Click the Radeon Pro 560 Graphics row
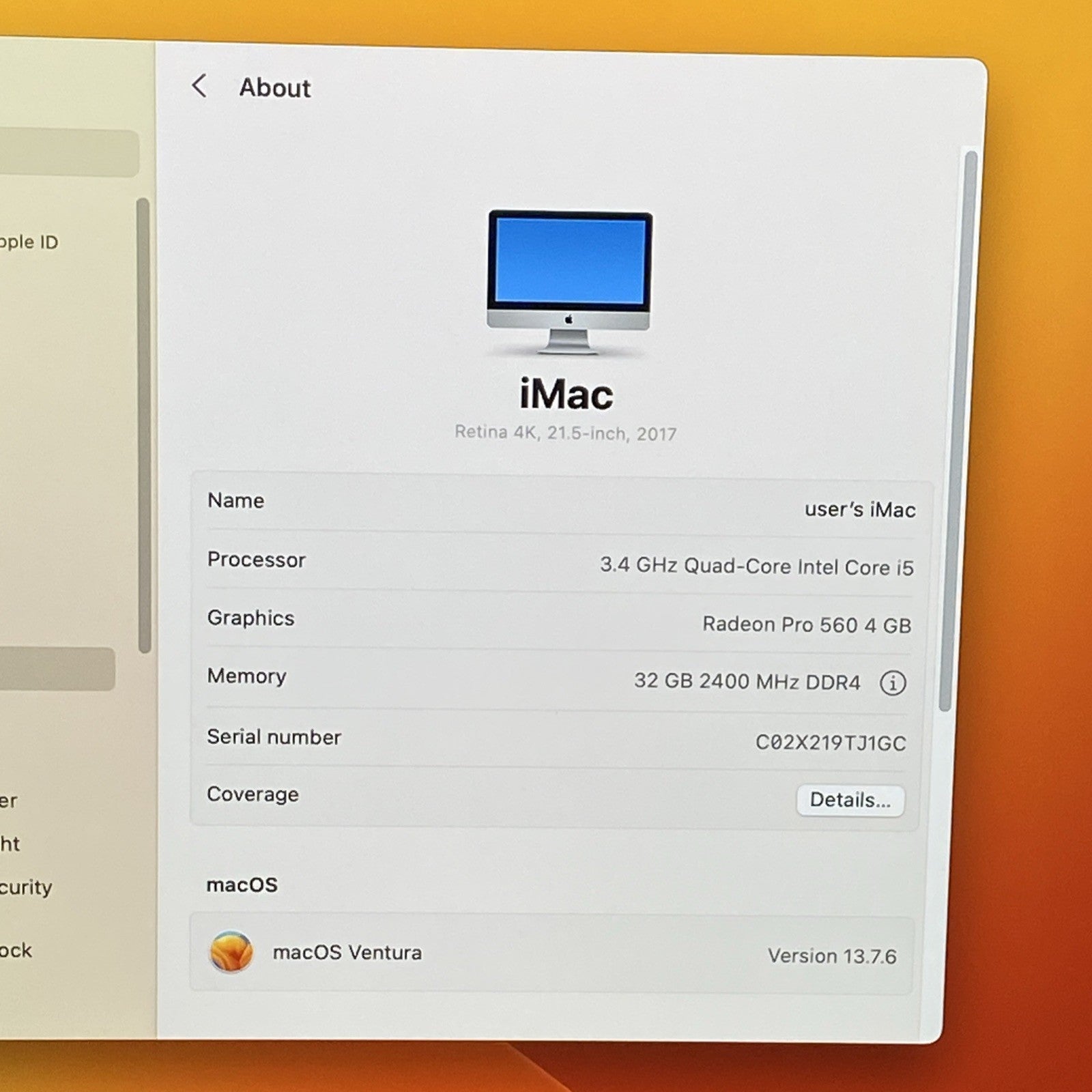 [560, 621]
